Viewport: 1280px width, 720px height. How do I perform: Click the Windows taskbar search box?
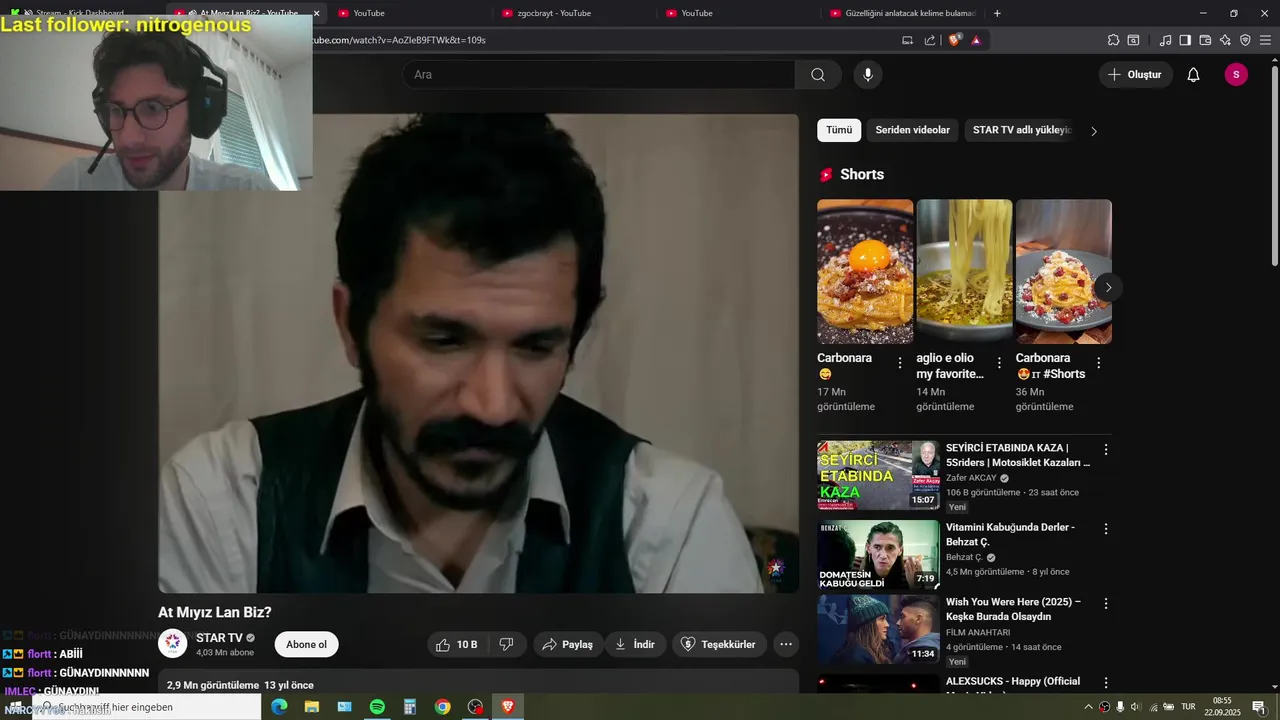[146, 707]
